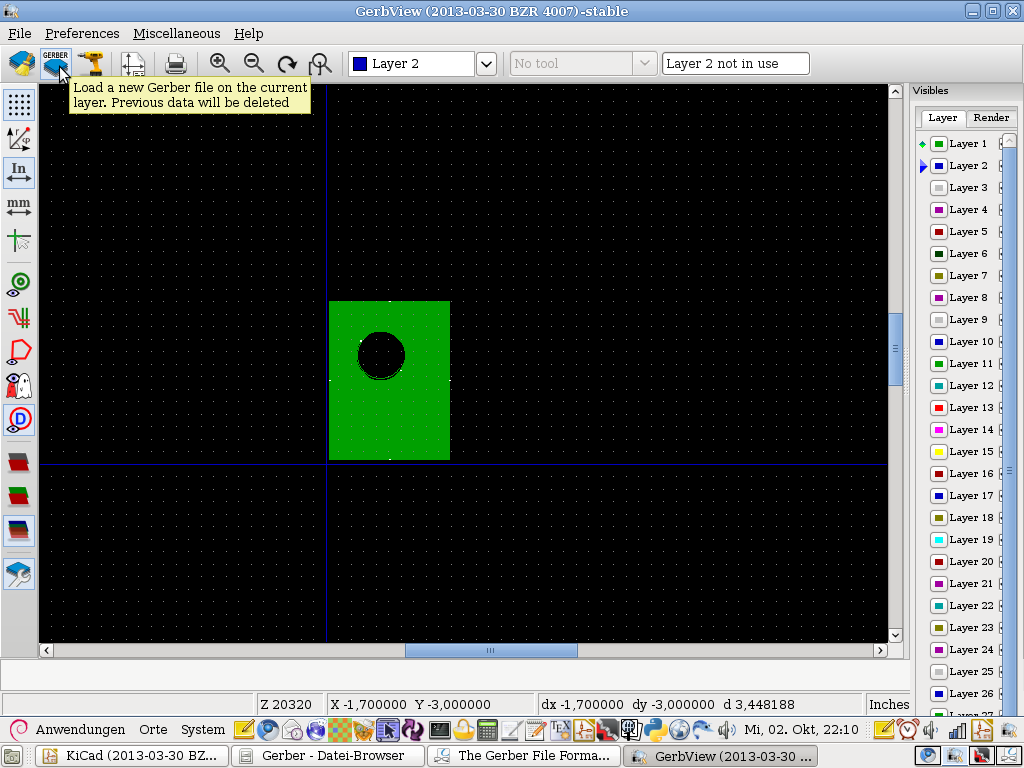
Task: Click the zoom to fit page icon
Action: coord(320,64)
